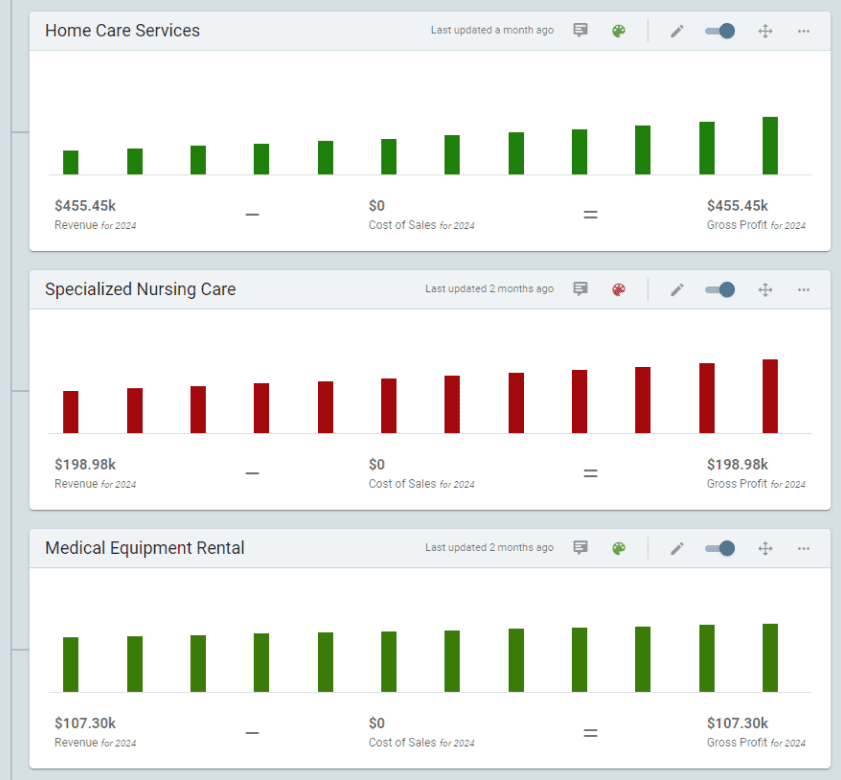Screen dimensions: 841x780
Task: Open more options for Home Care Services
Action: coord(803,31)
